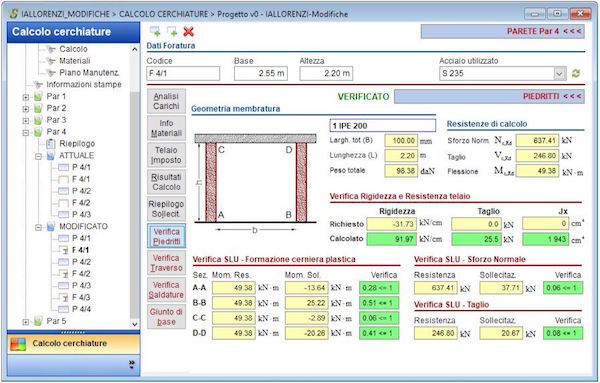Collapse the MODIFICATO tree node
600x383 pixels.
coord(38,227)
